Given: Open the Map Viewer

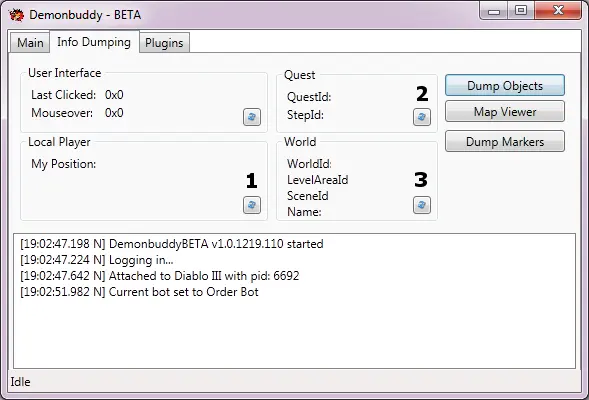Looking at the screenshot, I should coord(505,112).
